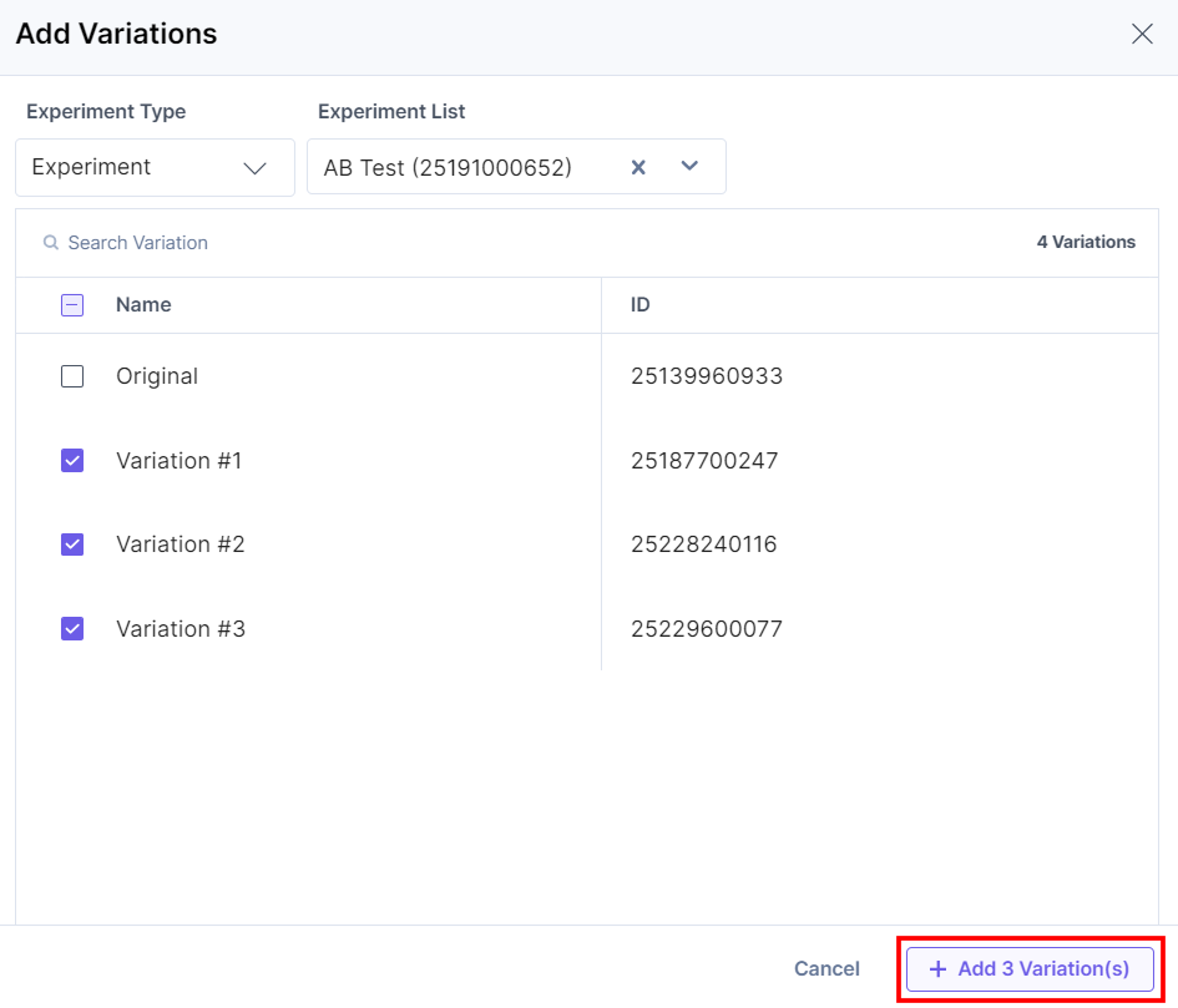Focus the Search Variation field
The width and height of the screenshot is (1178, 1008).
click(137, 243)
